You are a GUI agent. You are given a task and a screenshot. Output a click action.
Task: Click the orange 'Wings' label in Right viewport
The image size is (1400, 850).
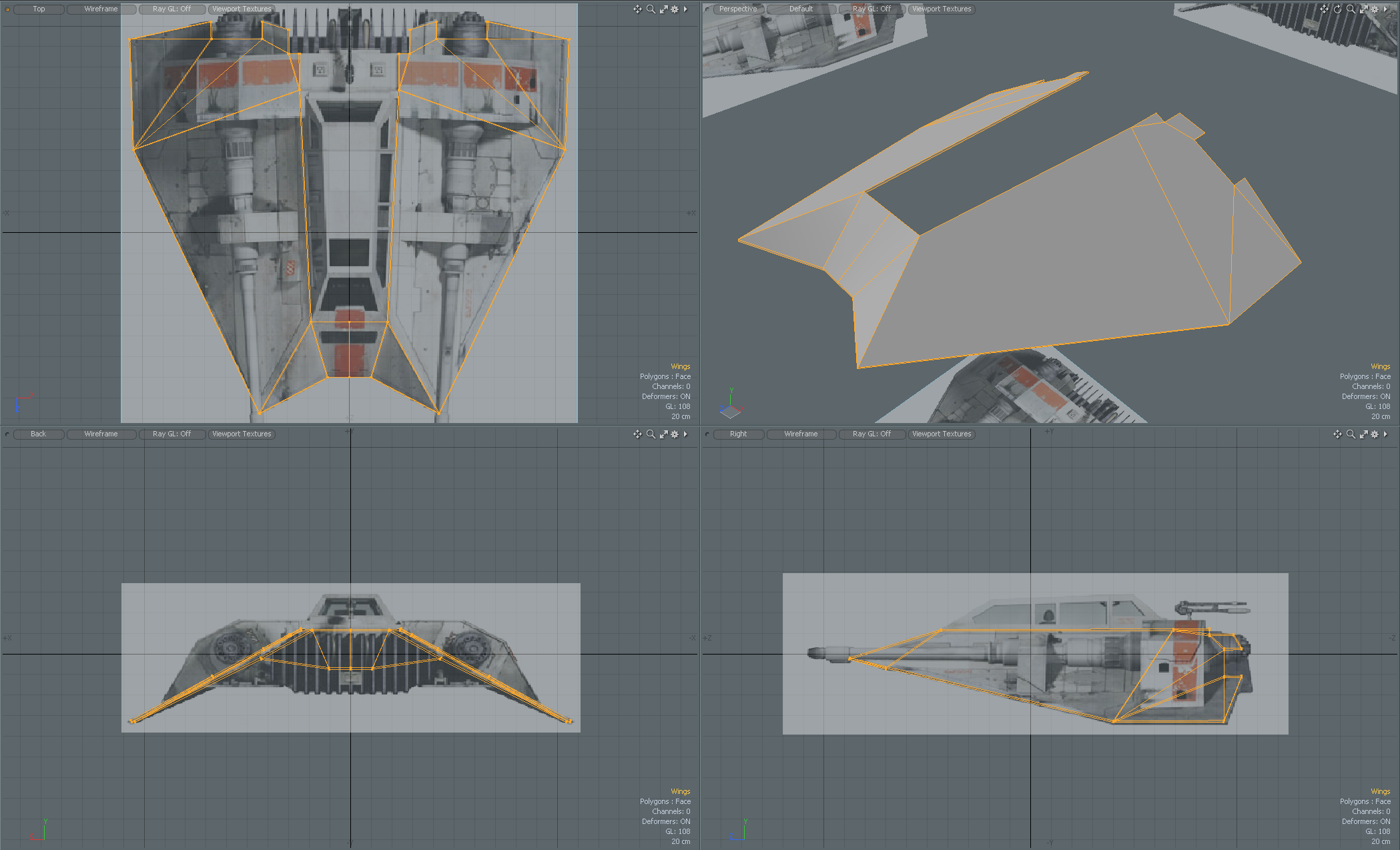pos(1380,791)
